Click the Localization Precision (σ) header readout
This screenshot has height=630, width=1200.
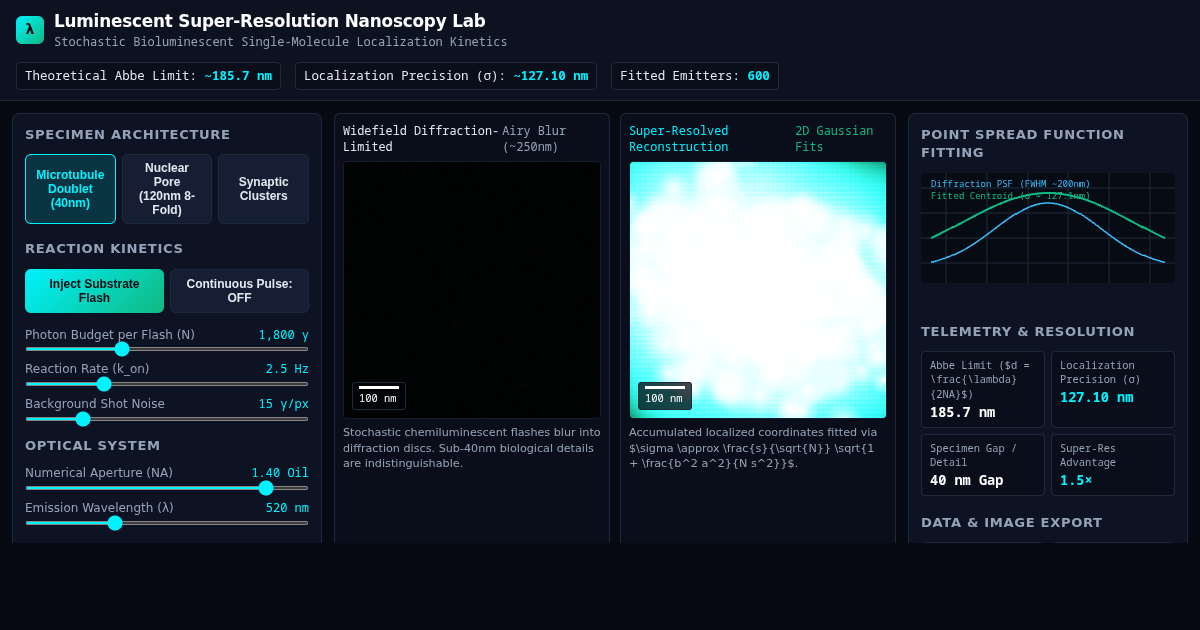446,76
